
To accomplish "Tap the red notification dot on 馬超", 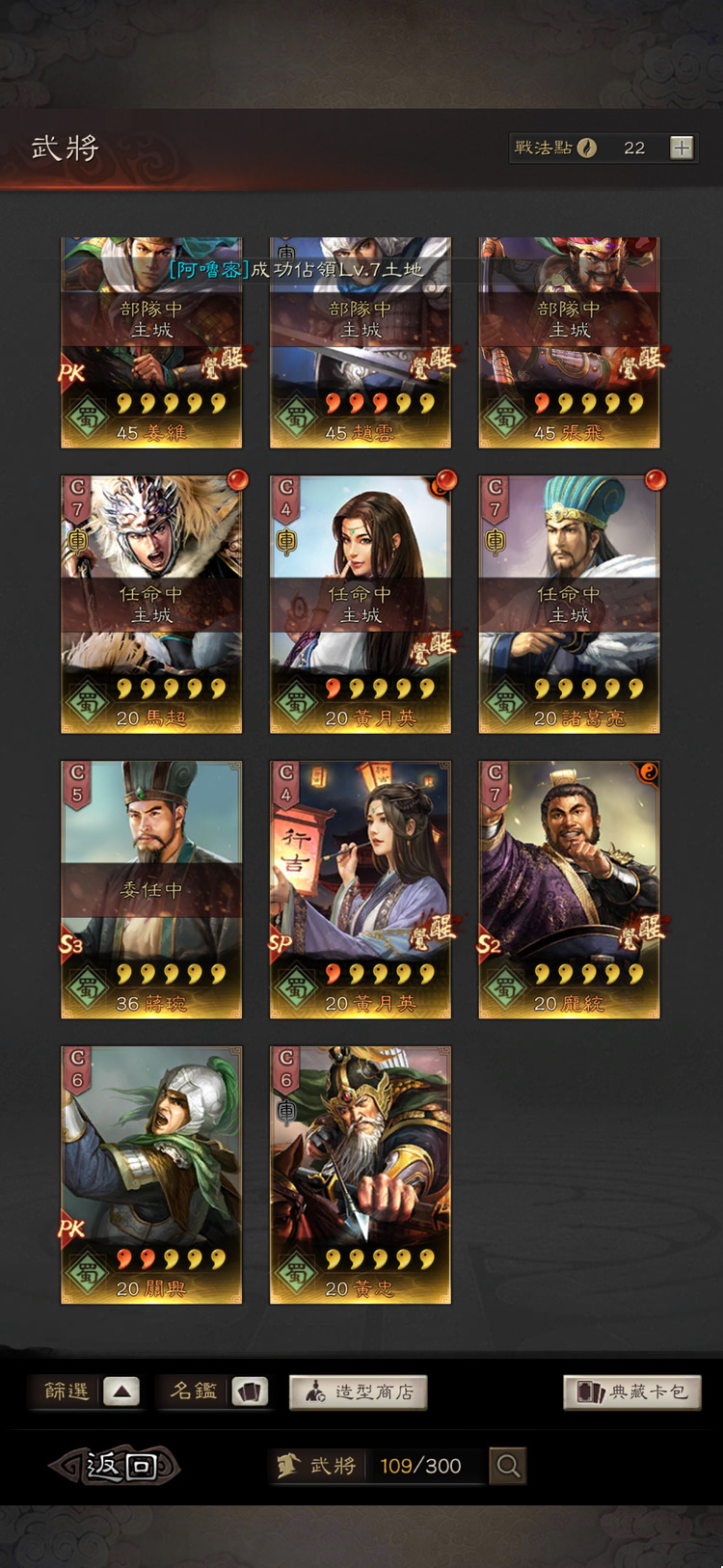I will [237, 480].
